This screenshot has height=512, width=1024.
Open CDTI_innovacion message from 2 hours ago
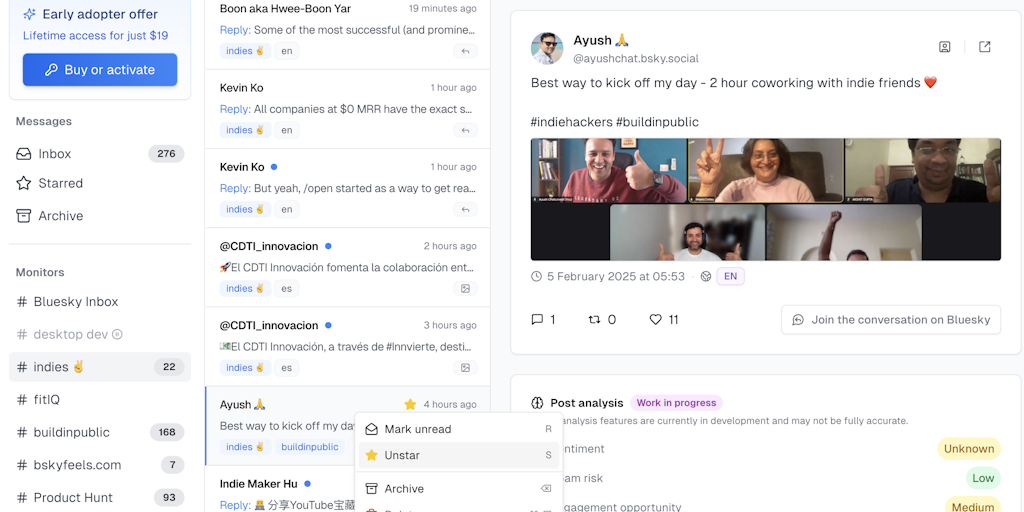[x=347, y=267]
